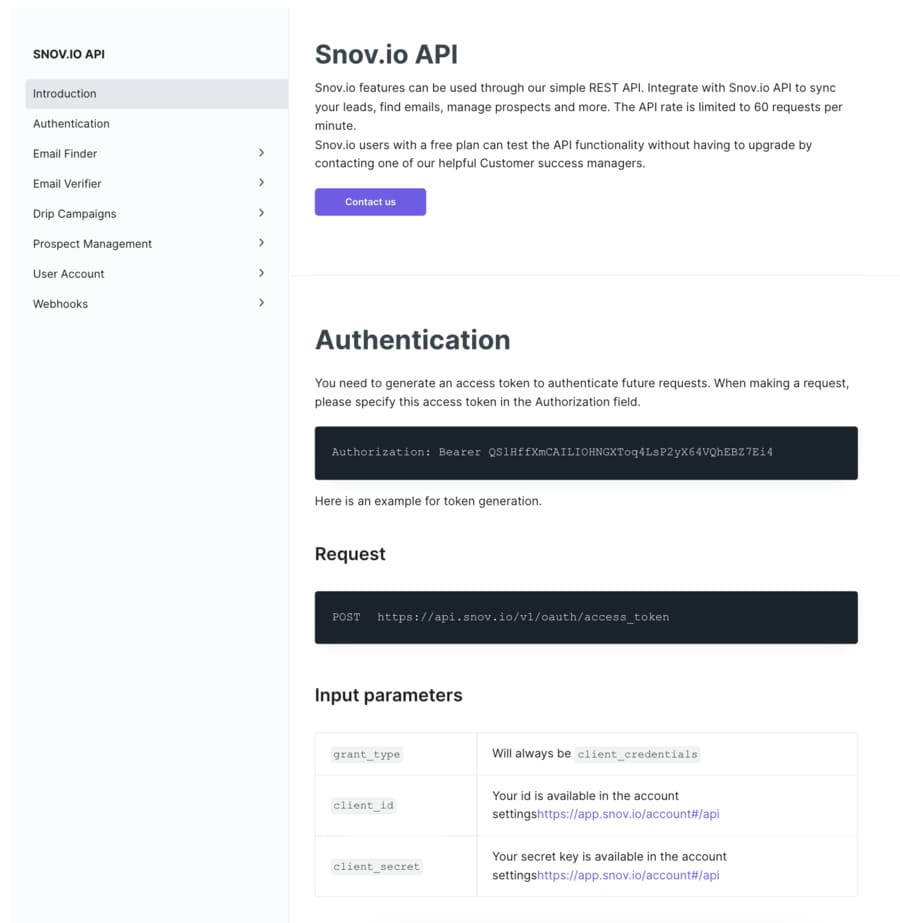Expand the User Account section
This screenshot has height=923, width=900.
[x=261, y=273]
